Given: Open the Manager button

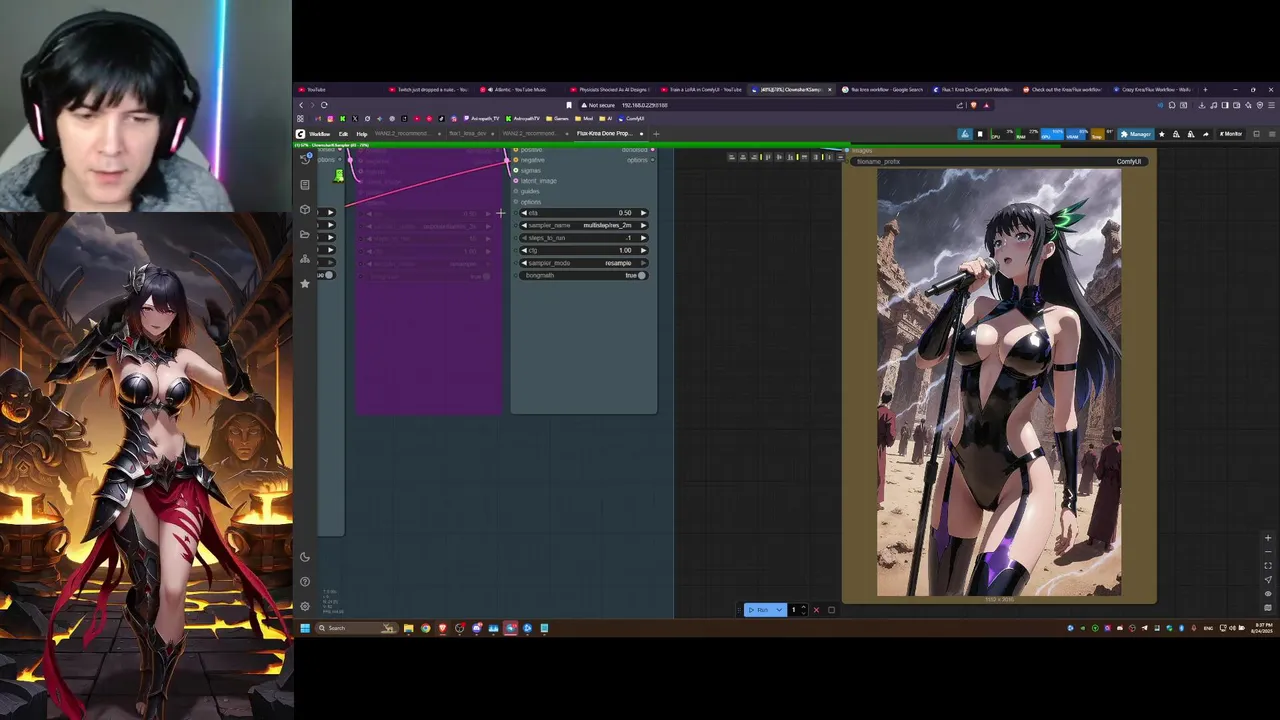Looking at the screenshot, I should coord(1136,134).
